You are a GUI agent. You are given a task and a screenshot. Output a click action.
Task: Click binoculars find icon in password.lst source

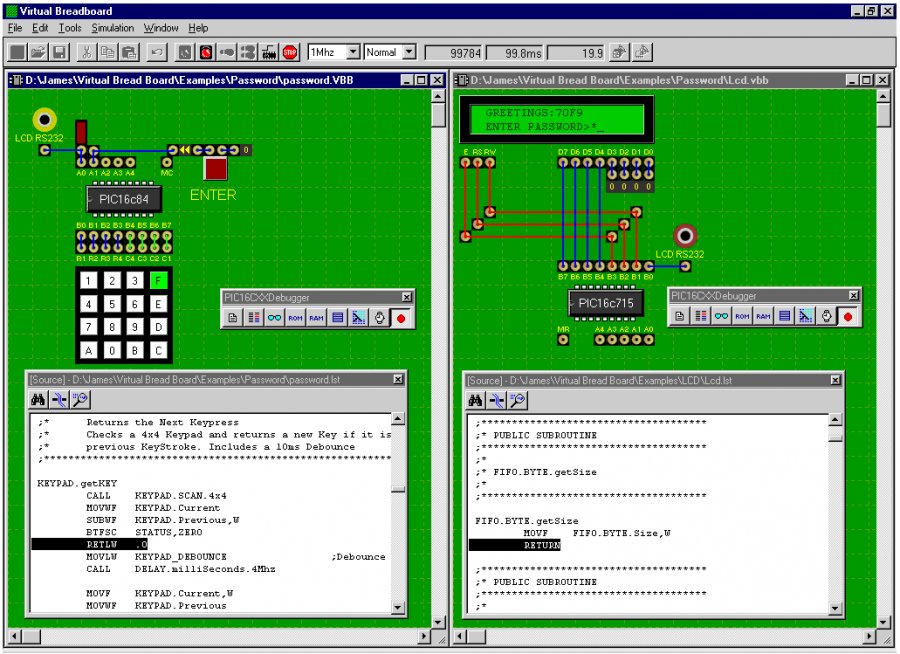pyautogui.click(x=38, y=400)
